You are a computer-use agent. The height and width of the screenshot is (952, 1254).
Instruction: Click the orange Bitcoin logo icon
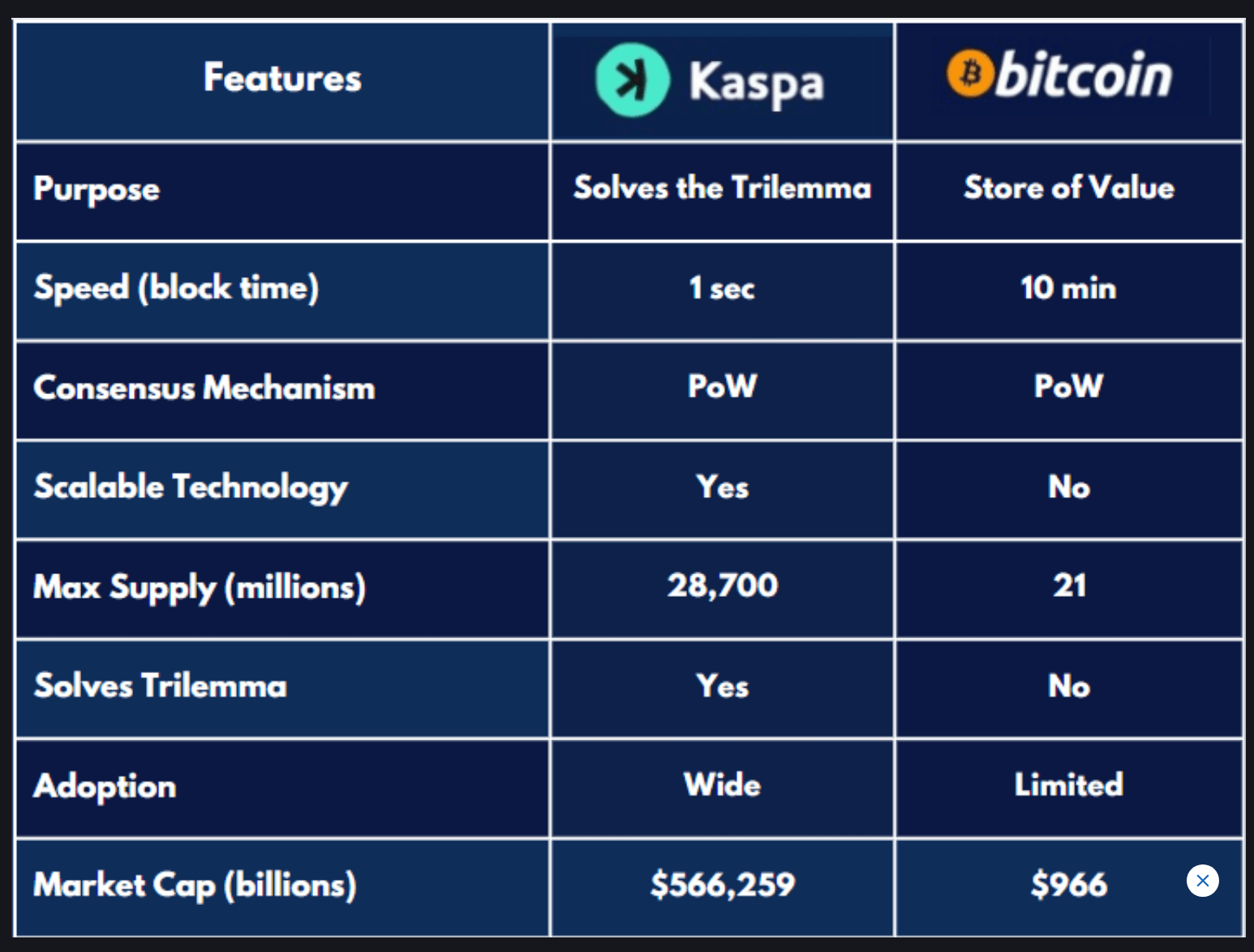point(970,74)
